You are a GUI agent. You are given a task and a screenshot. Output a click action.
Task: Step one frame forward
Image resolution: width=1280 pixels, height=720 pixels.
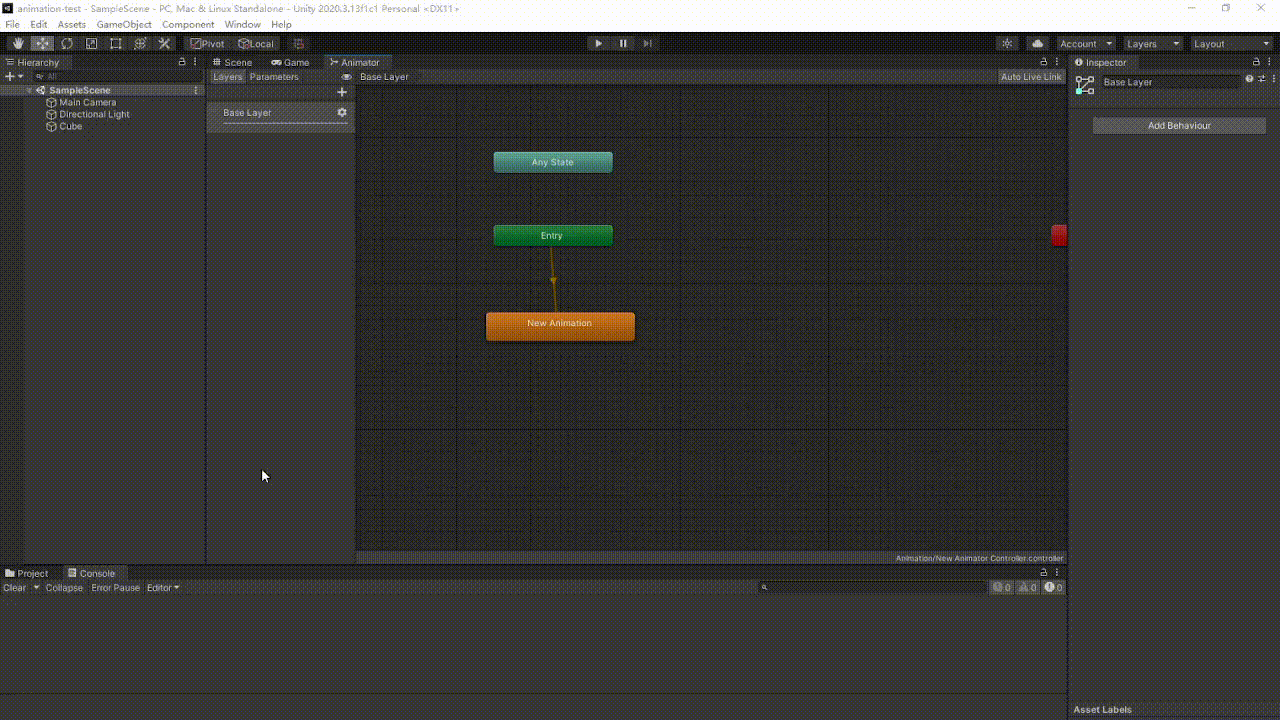pyautogui.click(x=648, y=43)
